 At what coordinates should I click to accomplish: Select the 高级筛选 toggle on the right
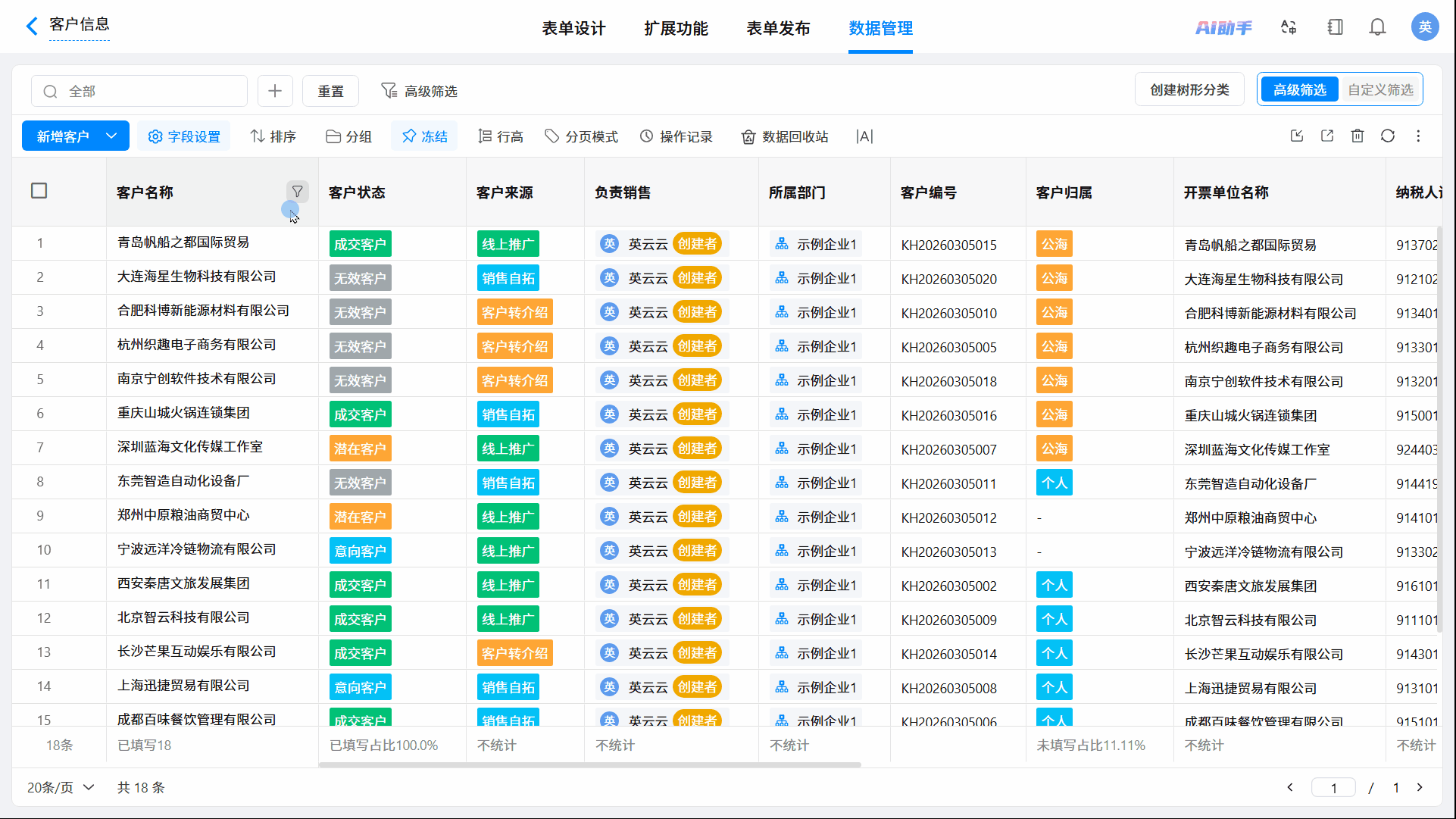pos(1299,90)
